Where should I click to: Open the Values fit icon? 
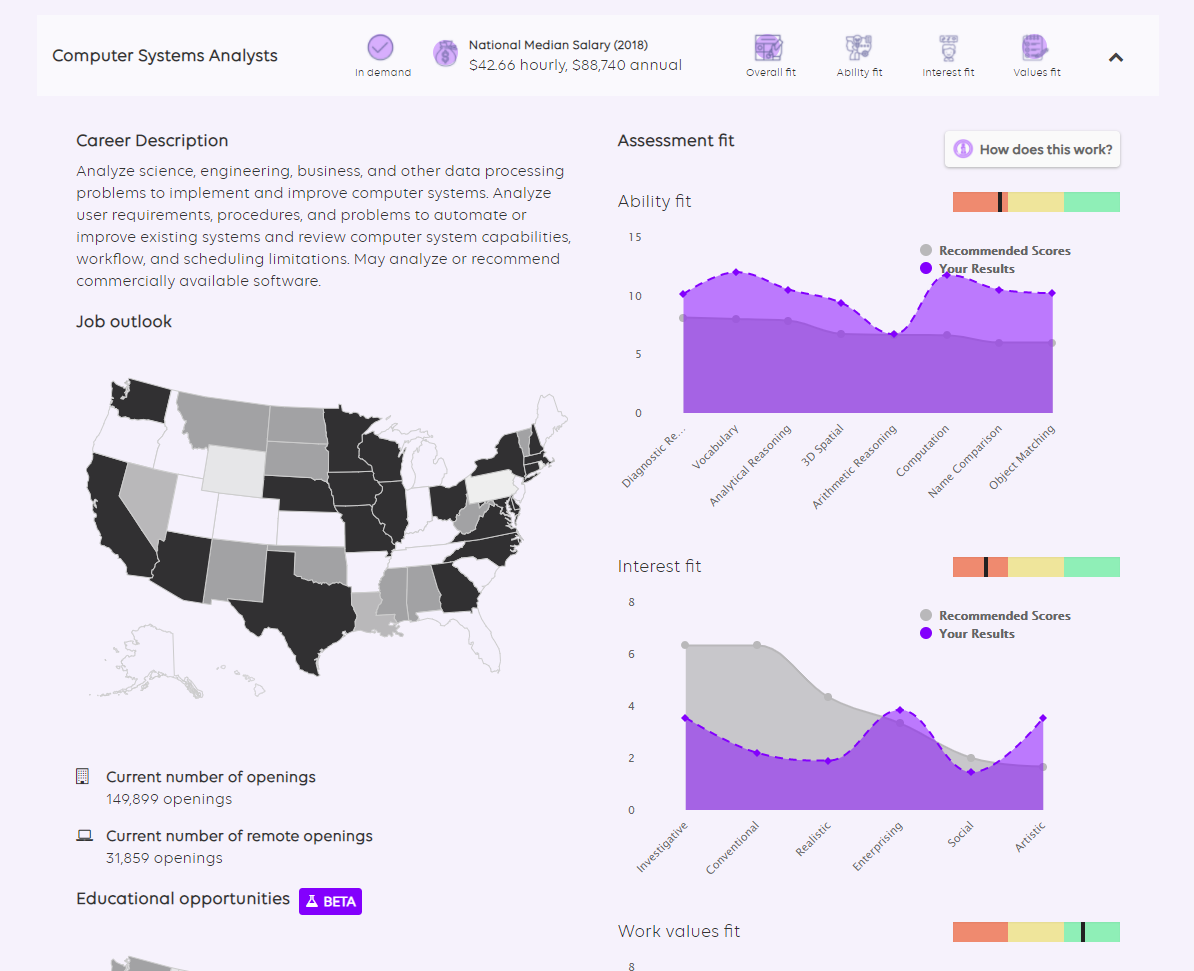[1035, 47]
